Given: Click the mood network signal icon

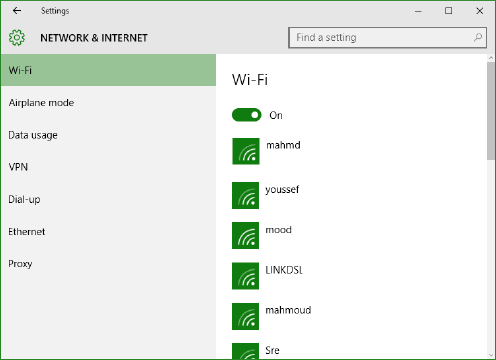Looking at the screenshot, I should click(245, 235).
